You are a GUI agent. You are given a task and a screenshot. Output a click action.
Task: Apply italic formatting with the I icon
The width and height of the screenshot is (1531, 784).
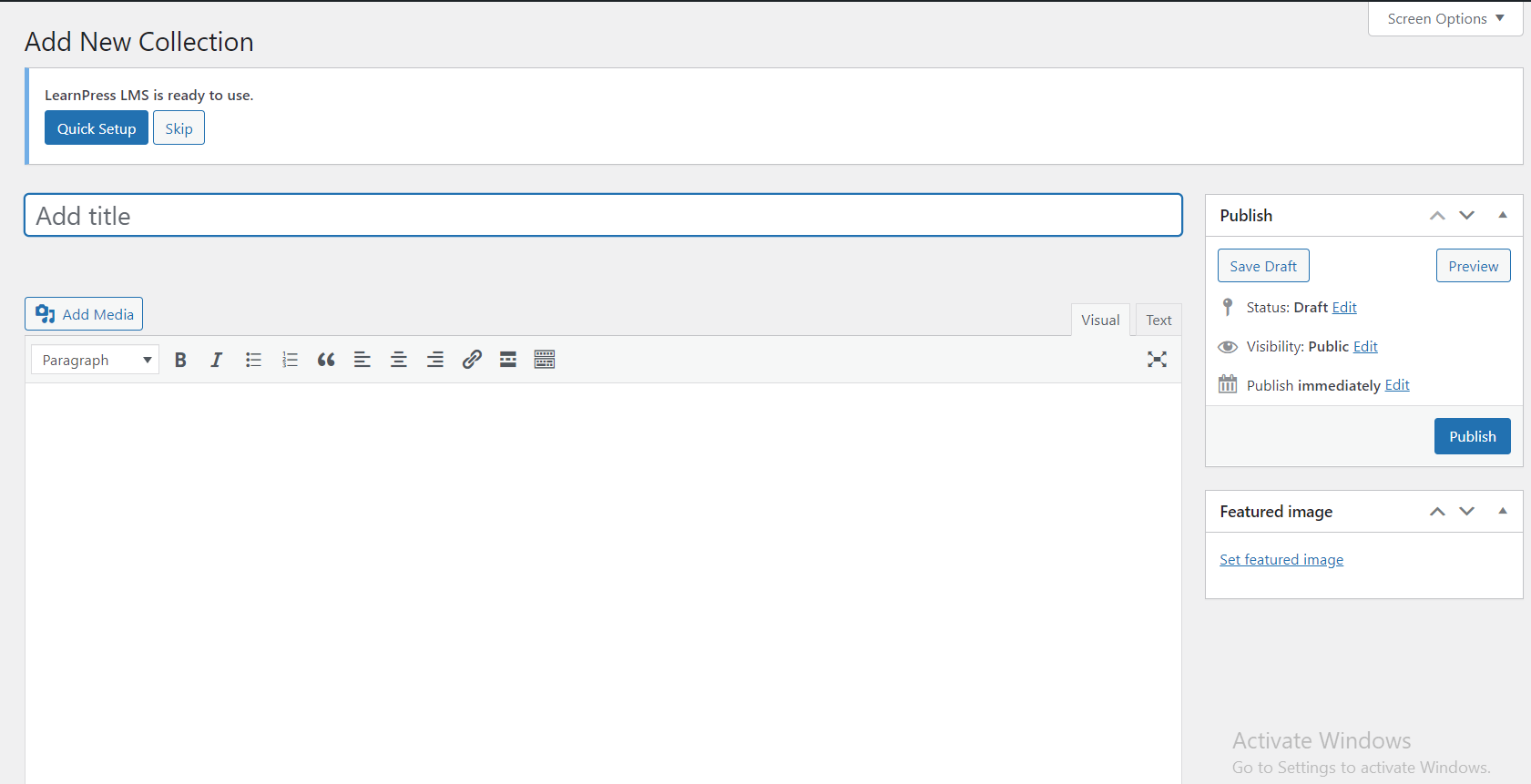[x=217, y=360]
